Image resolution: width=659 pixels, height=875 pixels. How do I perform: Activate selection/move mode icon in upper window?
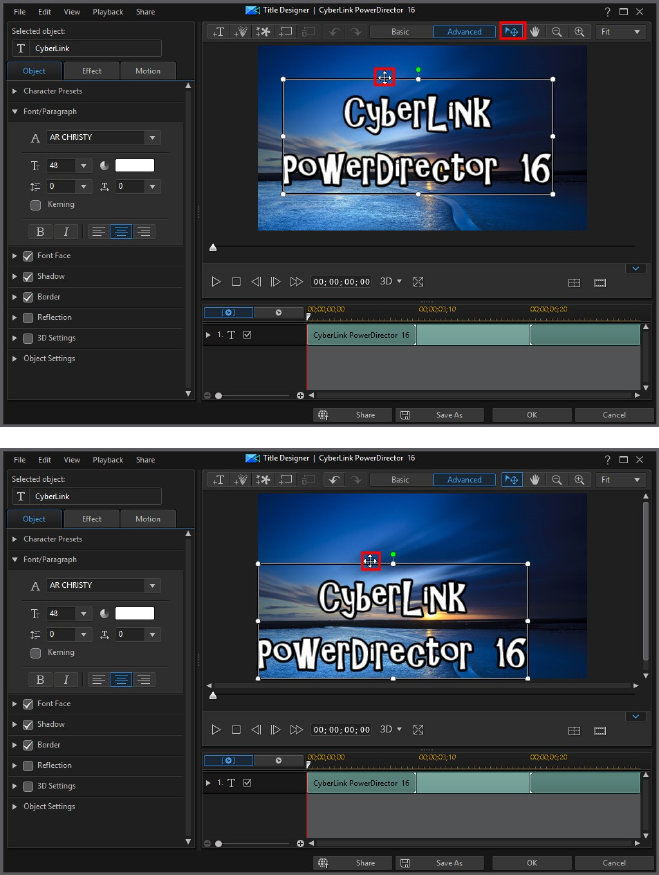(x=512, y=32)
